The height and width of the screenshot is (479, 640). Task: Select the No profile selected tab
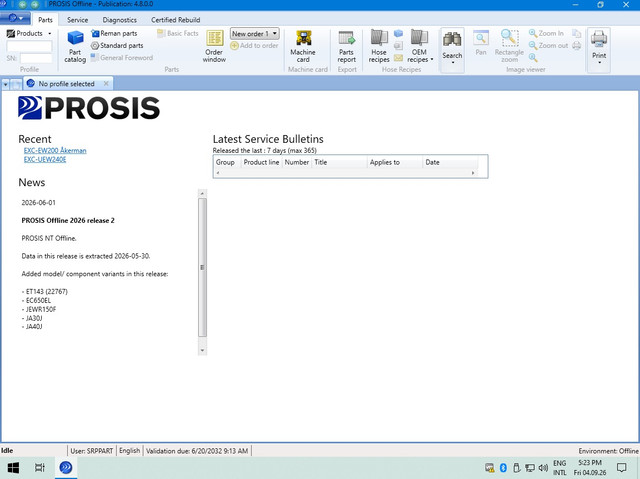(x=66, y=84)
